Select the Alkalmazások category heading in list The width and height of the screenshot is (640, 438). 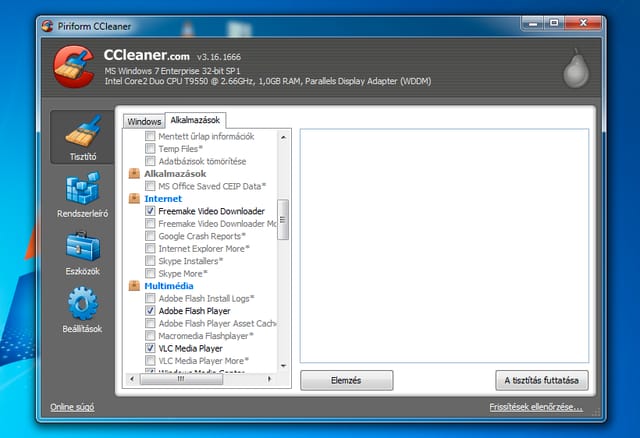175,174
